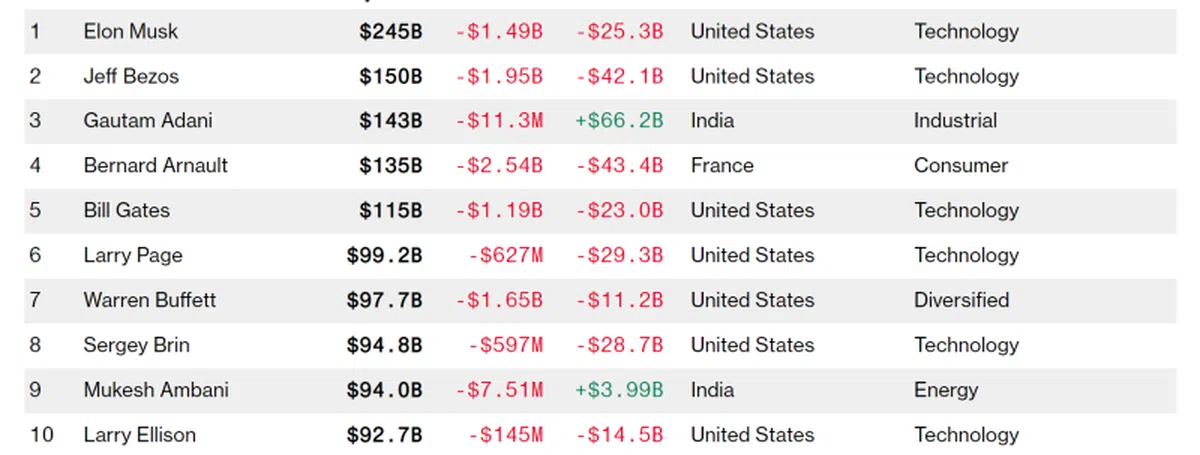This screenshot has height=455, width=1200.
Task: Click Jeff Bezos's $150B net worth
Action: point(390,76)
